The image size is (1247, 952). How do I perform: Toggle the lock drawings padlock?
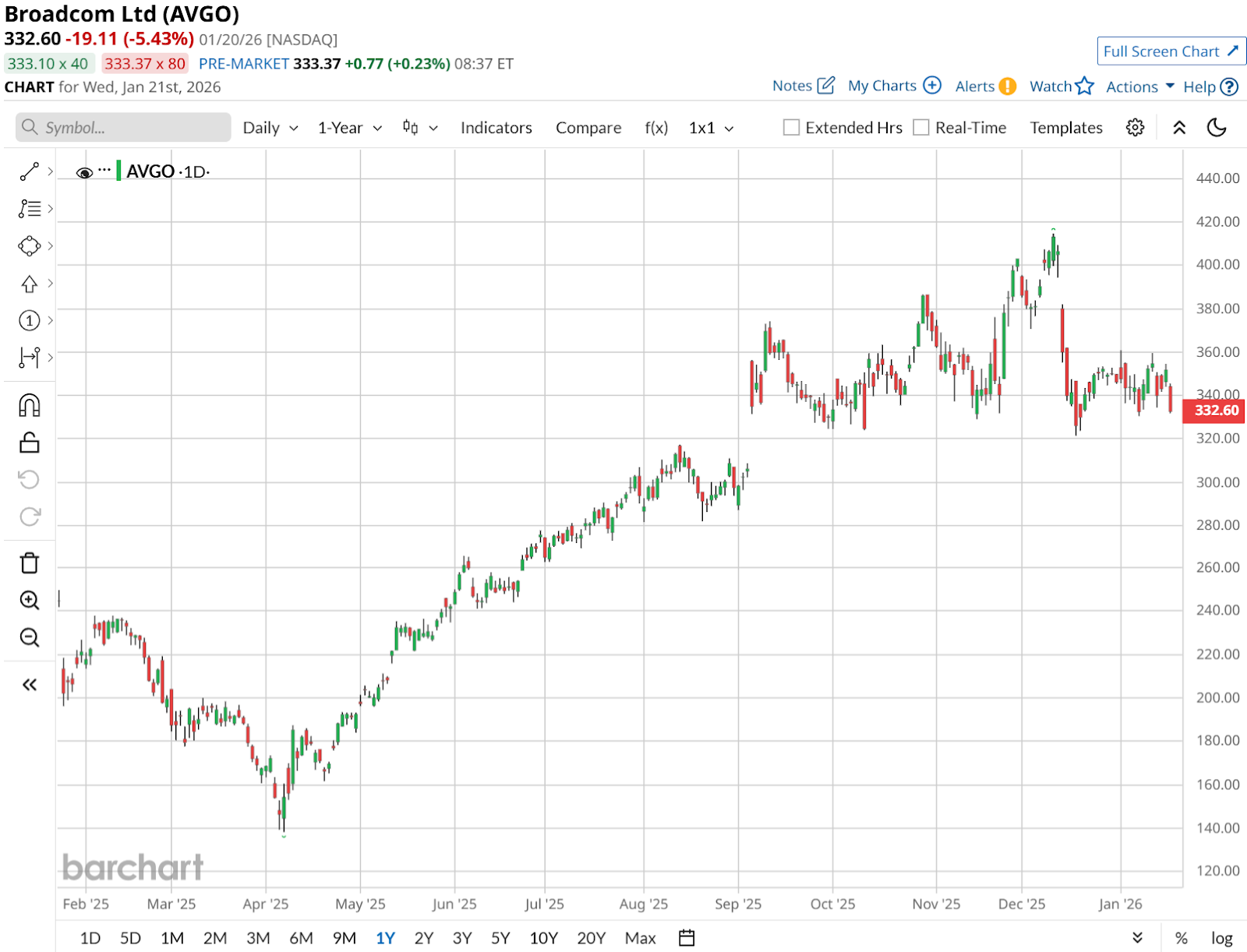[x=30, y=443]
